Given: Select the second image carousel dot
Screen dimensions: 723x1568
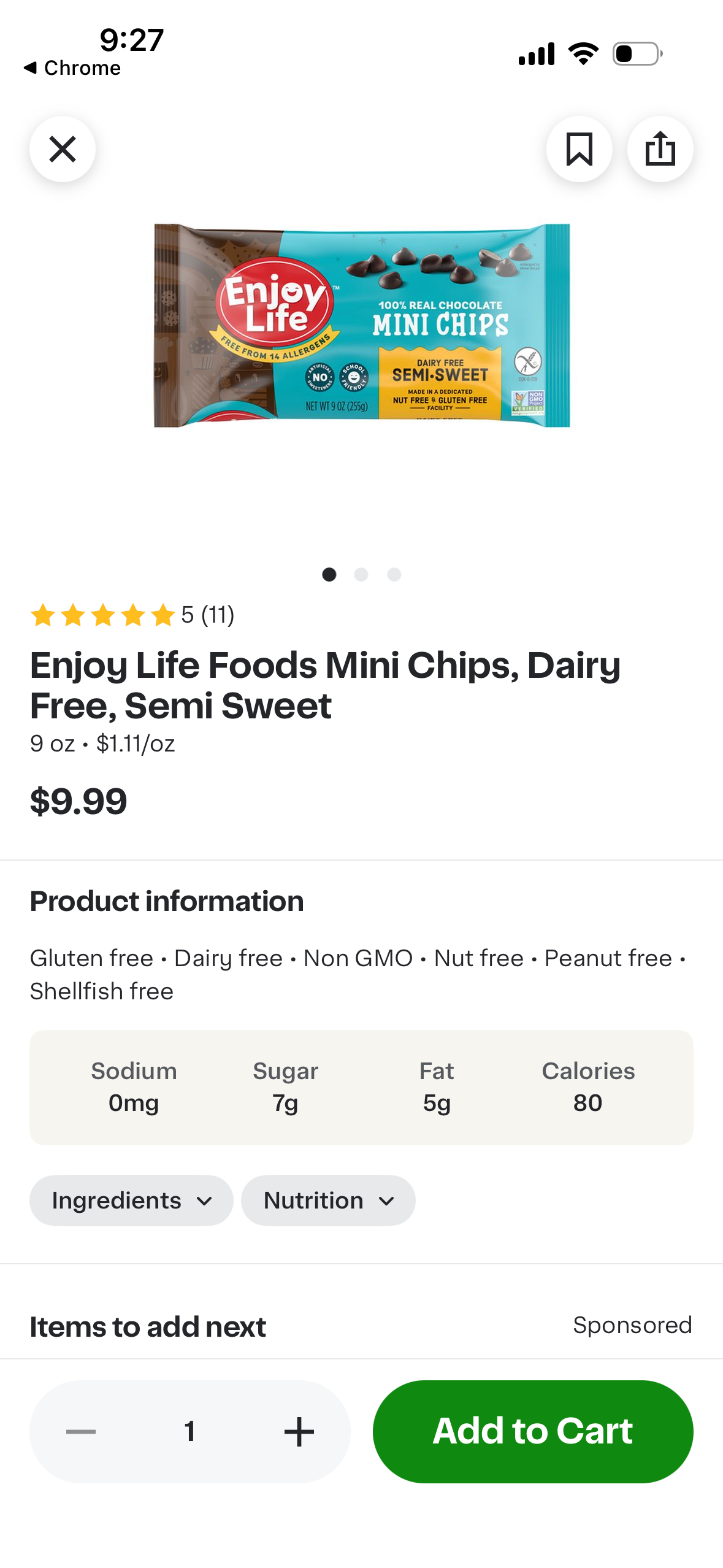Looking at the screenshot, I should tap(361, 574).
